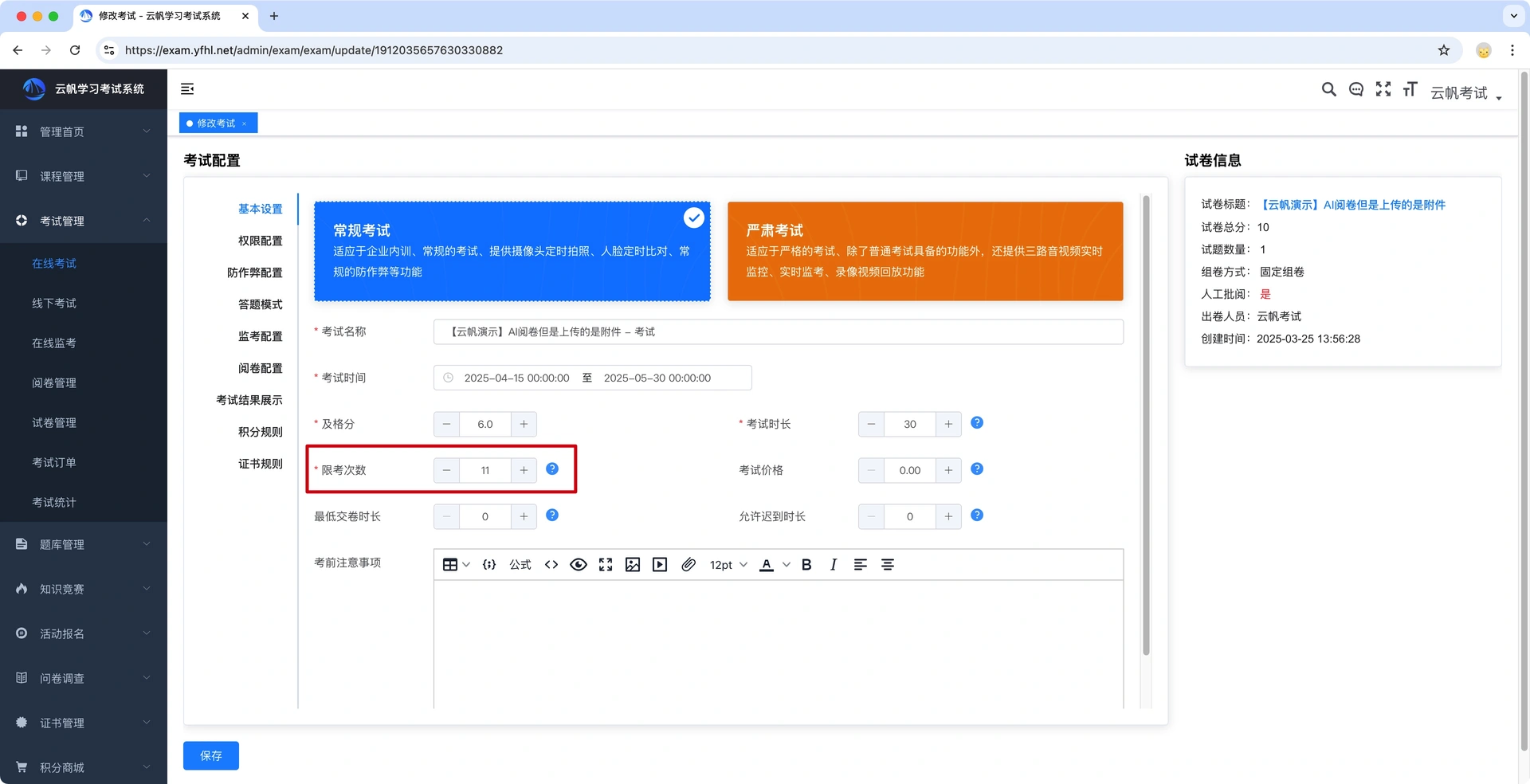Open the 12pt font size dropdown
The image size is (1530, 784).
pyautogui.click(x=728, y=565)
